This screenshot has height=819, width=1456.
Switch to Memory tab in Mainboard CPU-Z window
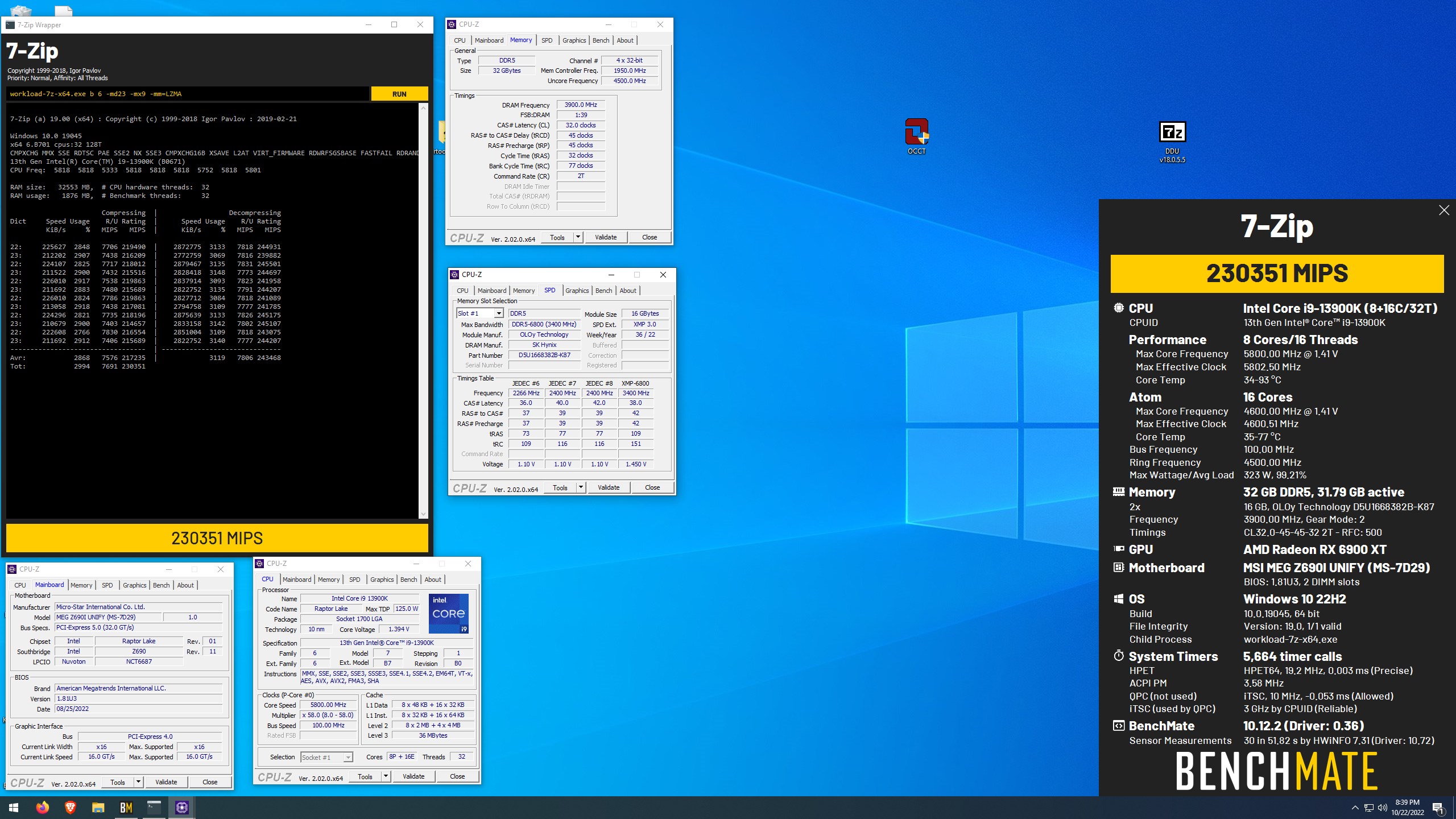(x=81, y=585)
